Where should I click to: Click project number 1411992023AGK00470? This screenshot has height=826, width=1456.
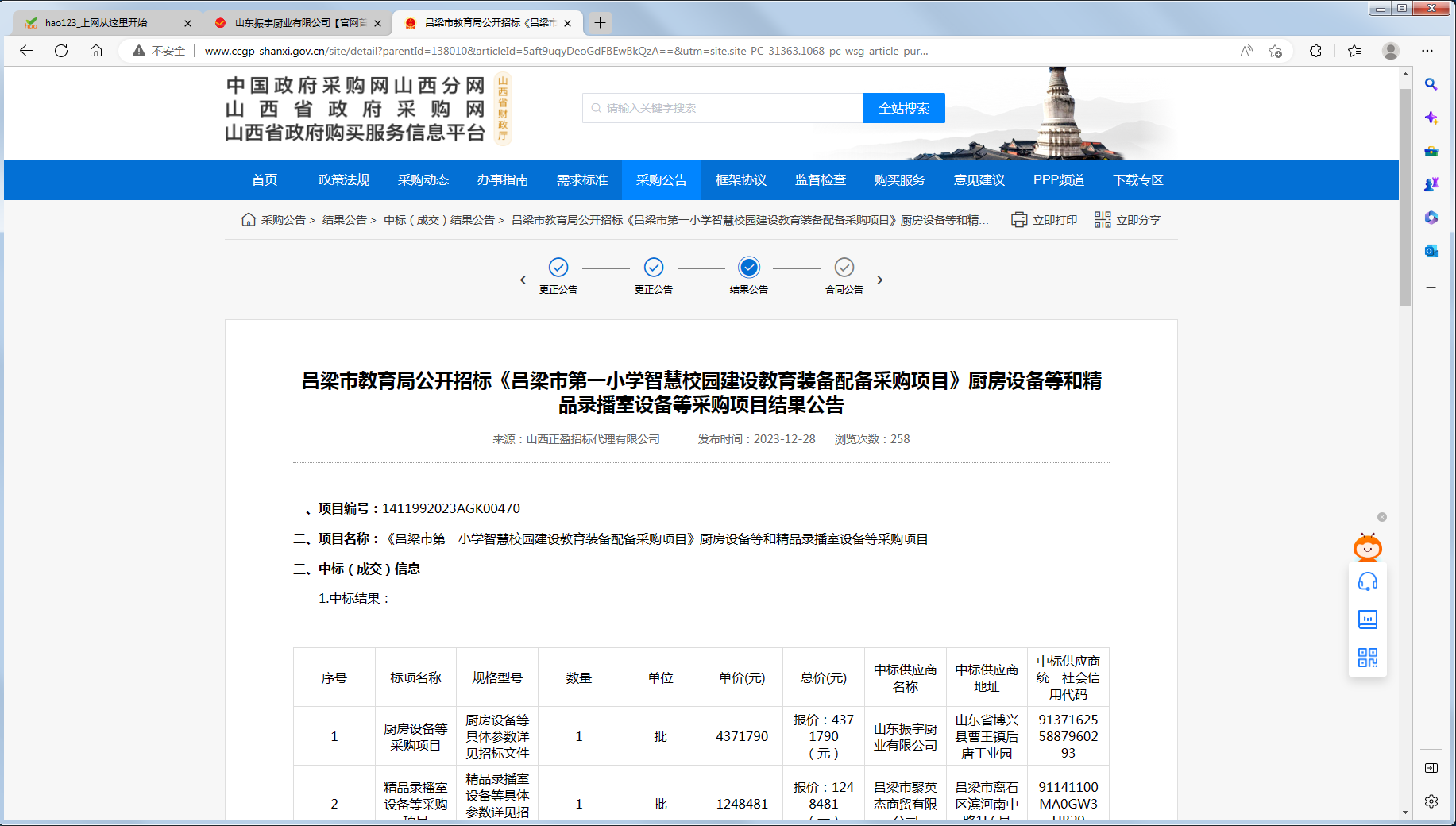451,508
